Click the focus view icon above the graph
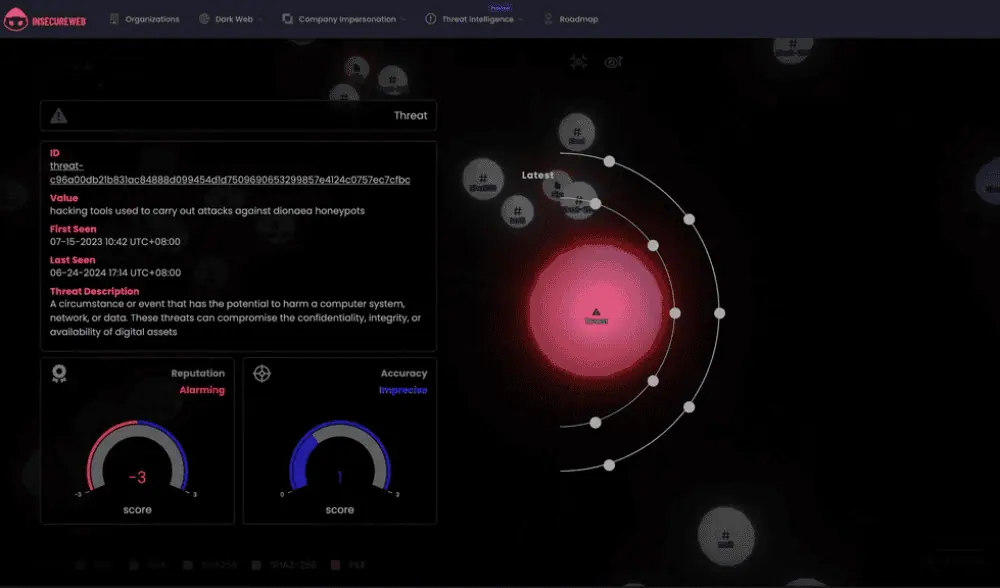1000x588 pixels. click(578, 62)
